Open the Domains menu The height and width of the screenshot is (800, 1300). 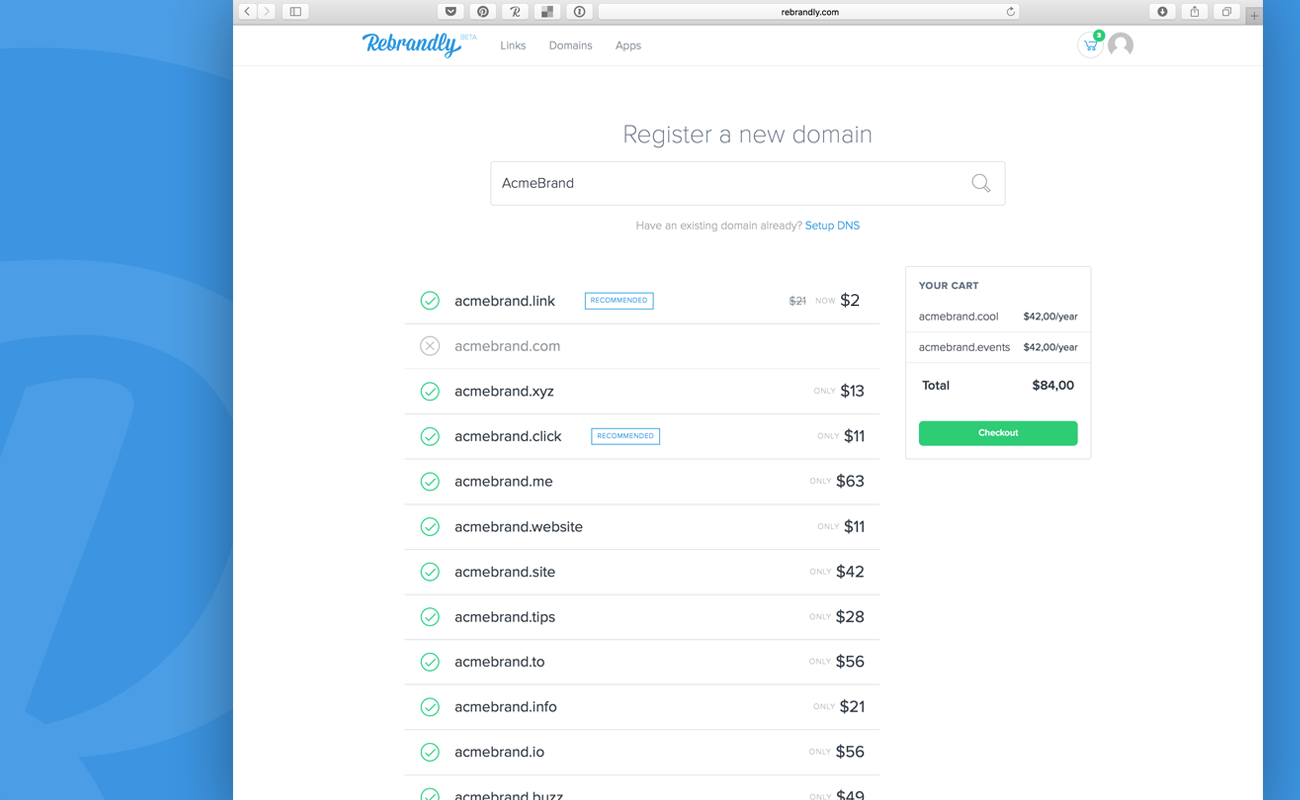[570, 46]
